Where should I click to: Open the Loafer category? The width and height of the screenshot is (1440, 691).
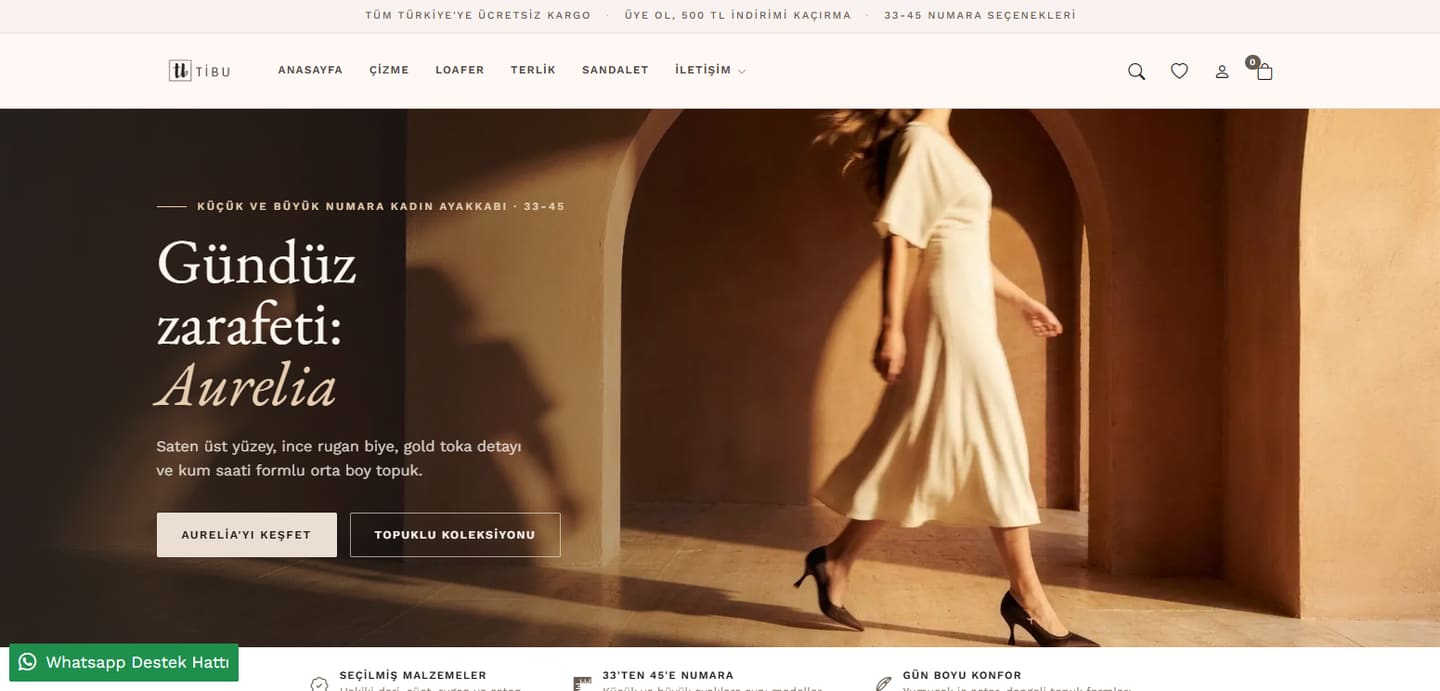click(x=459, y=70)
